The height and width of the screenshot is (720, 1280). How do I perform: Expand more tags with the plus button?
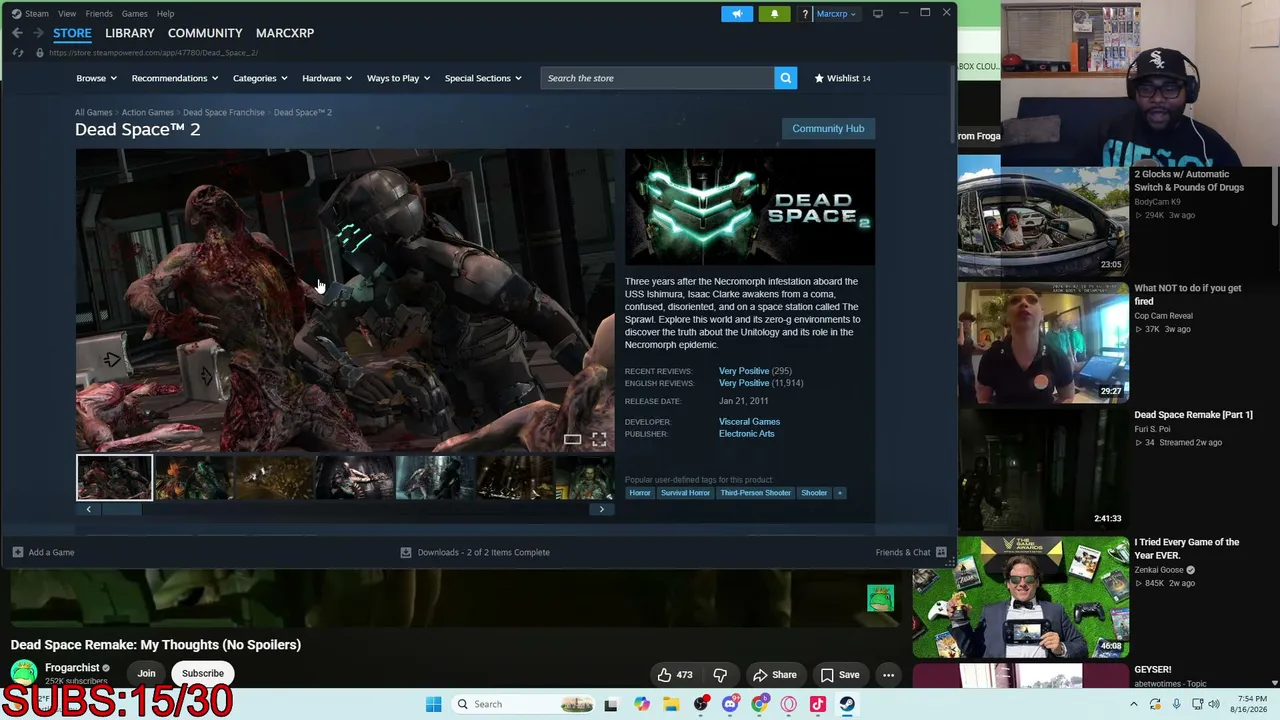(x=839, y=493)
